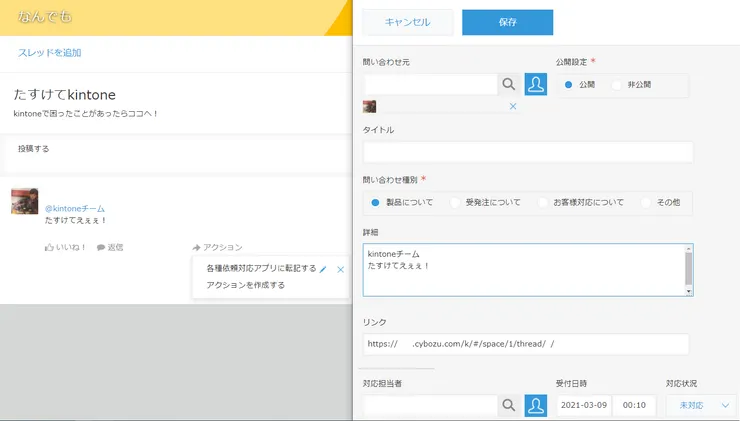Click the 投稿する comment box
Image resolution: width=740 pixels, height=421 pixels.
pyautogui.click(x=177, y=155)
